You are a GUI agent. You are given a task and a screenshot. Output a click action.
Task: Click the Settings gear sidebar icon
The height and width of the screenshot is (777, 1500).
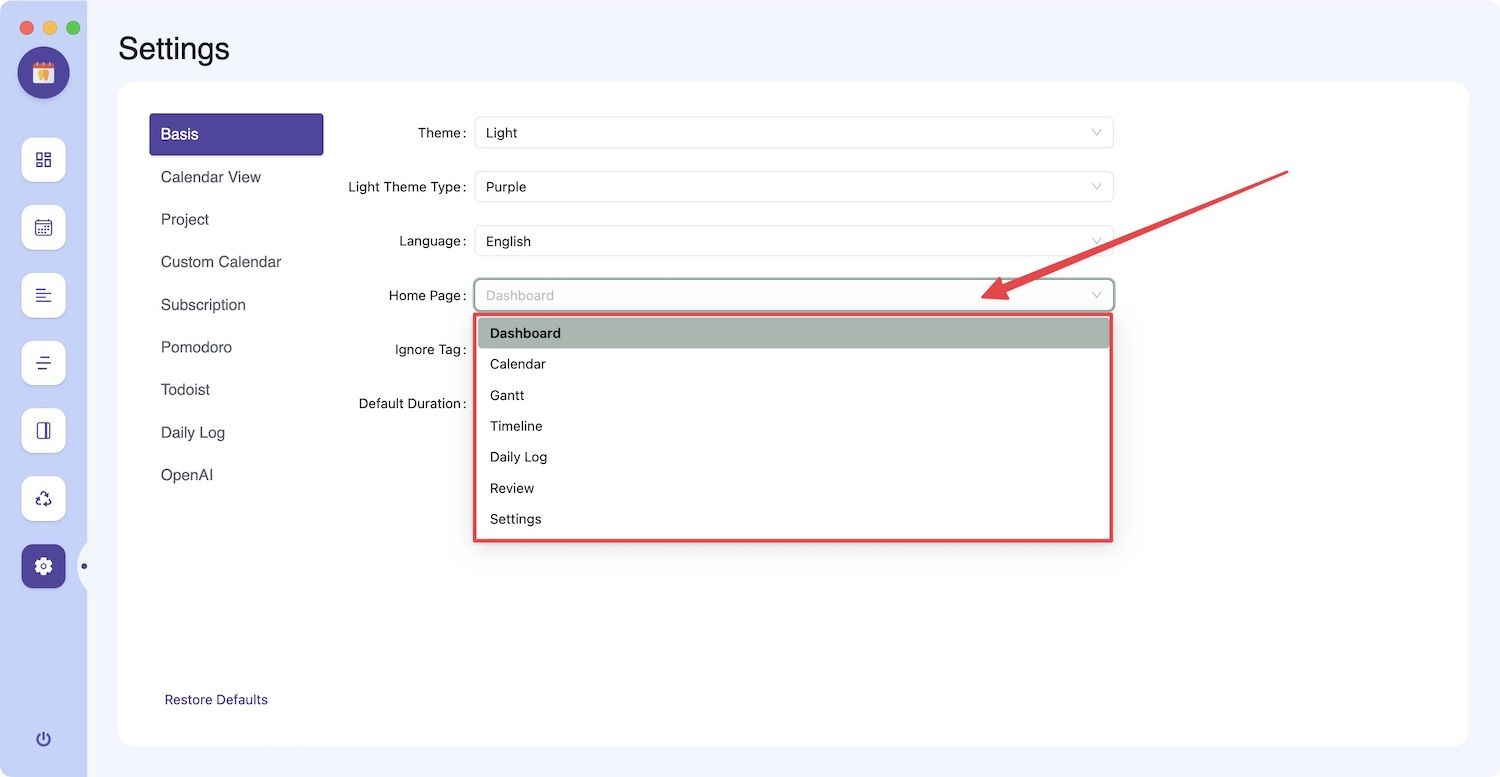[x=43, y=566]
